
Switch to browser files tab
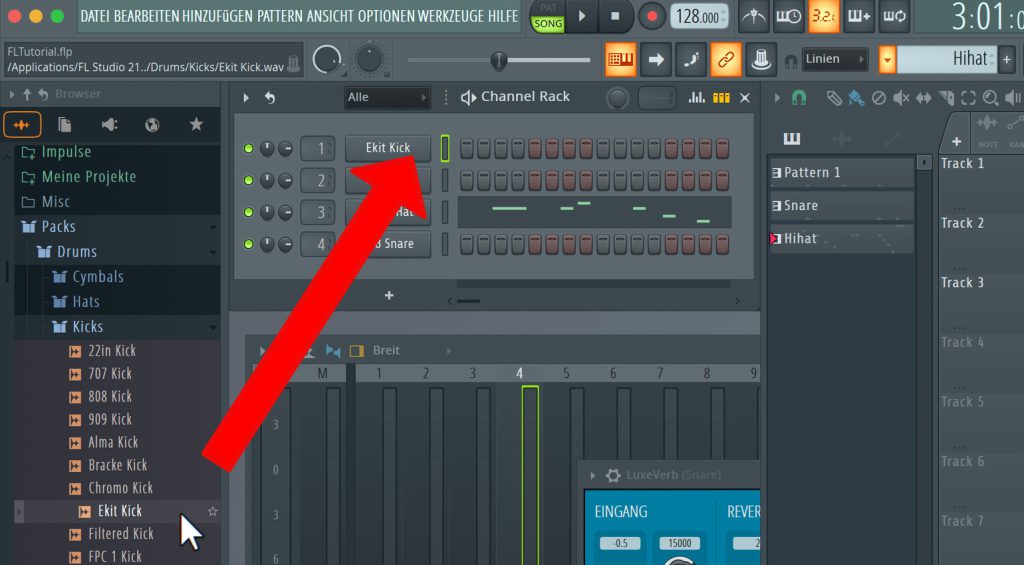pyautogui.click(x=64, y=125)
